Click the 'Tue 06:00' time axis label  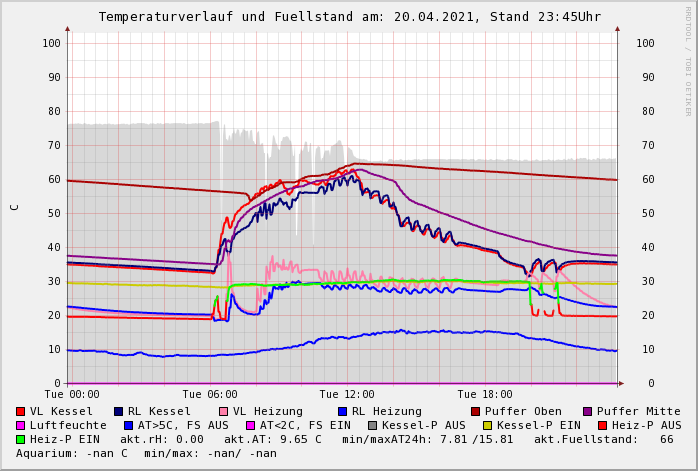pyautogui.click(x=210, y=395)
